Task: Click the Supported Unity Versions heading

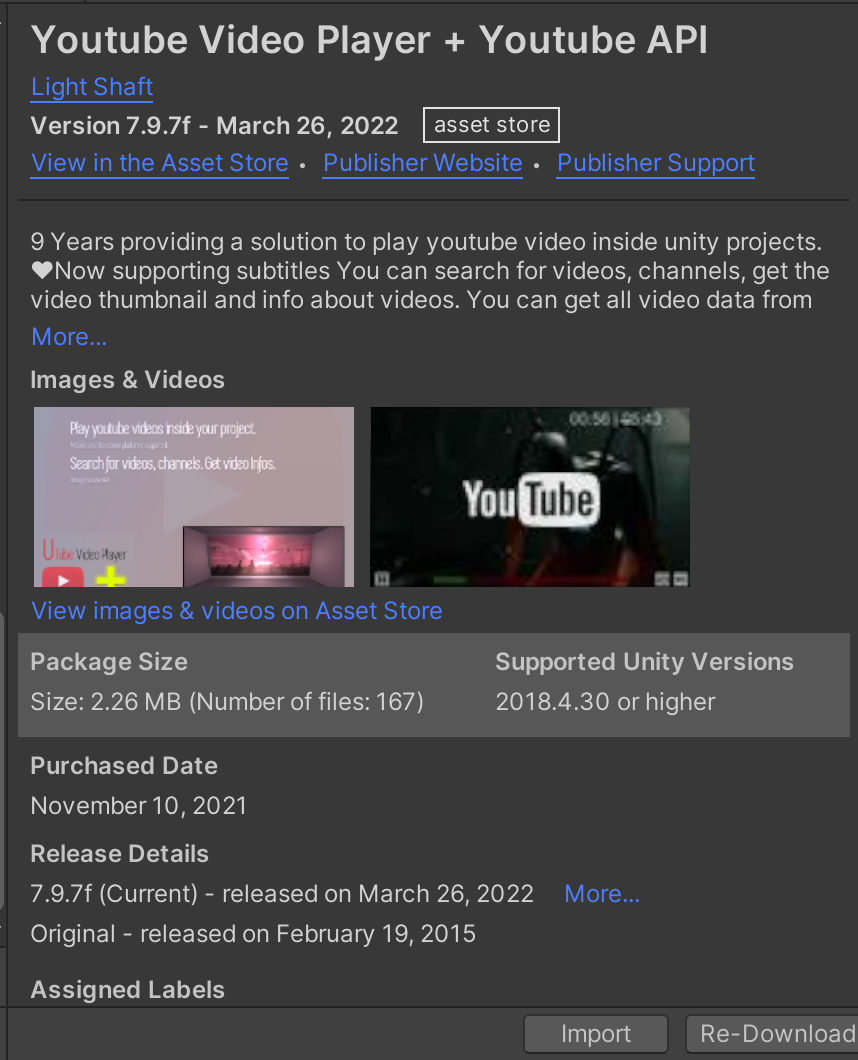Action: point(644,662)
